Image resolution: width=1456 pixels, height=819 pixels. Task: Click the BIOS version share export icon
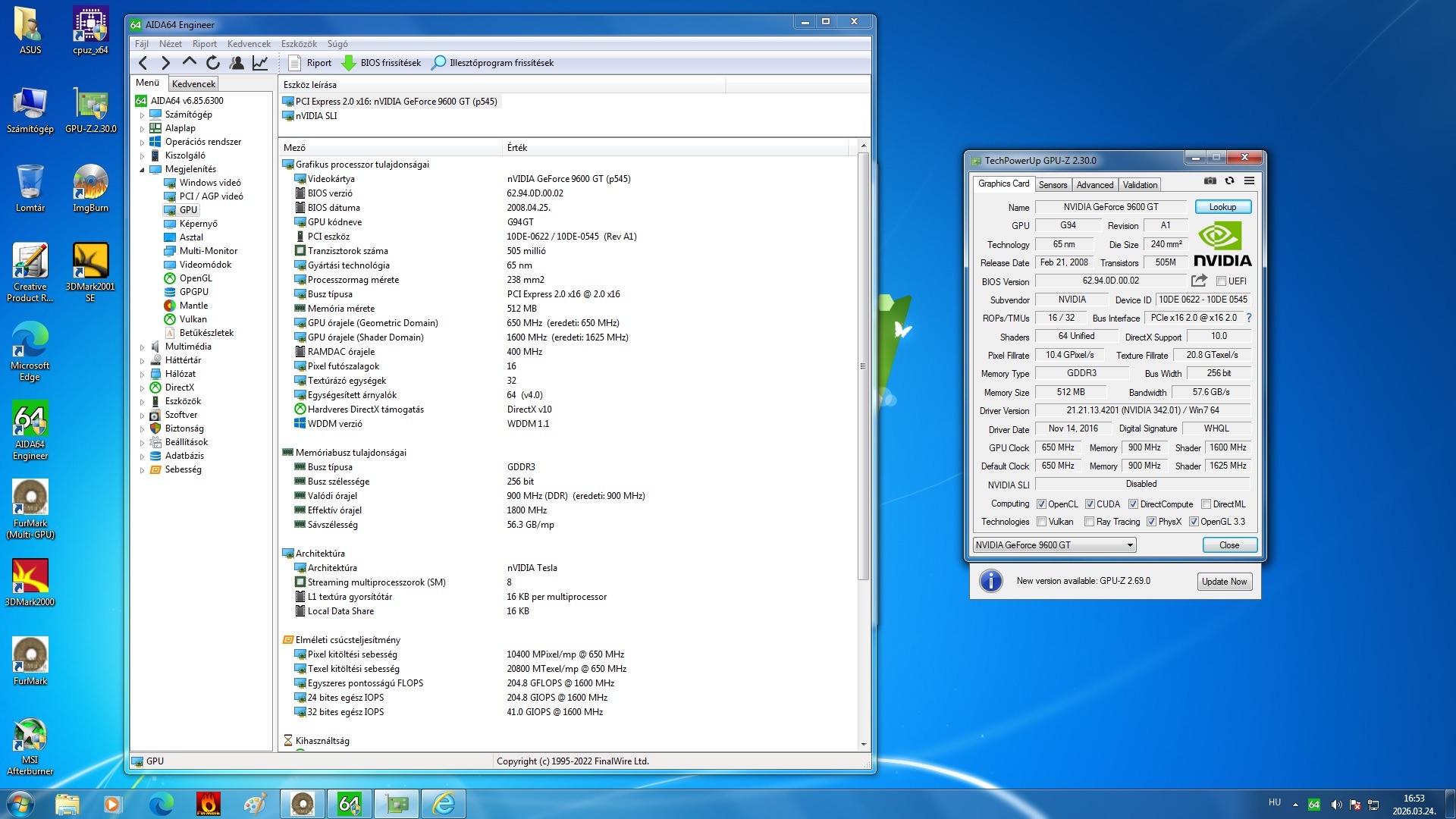point(1199,281)
